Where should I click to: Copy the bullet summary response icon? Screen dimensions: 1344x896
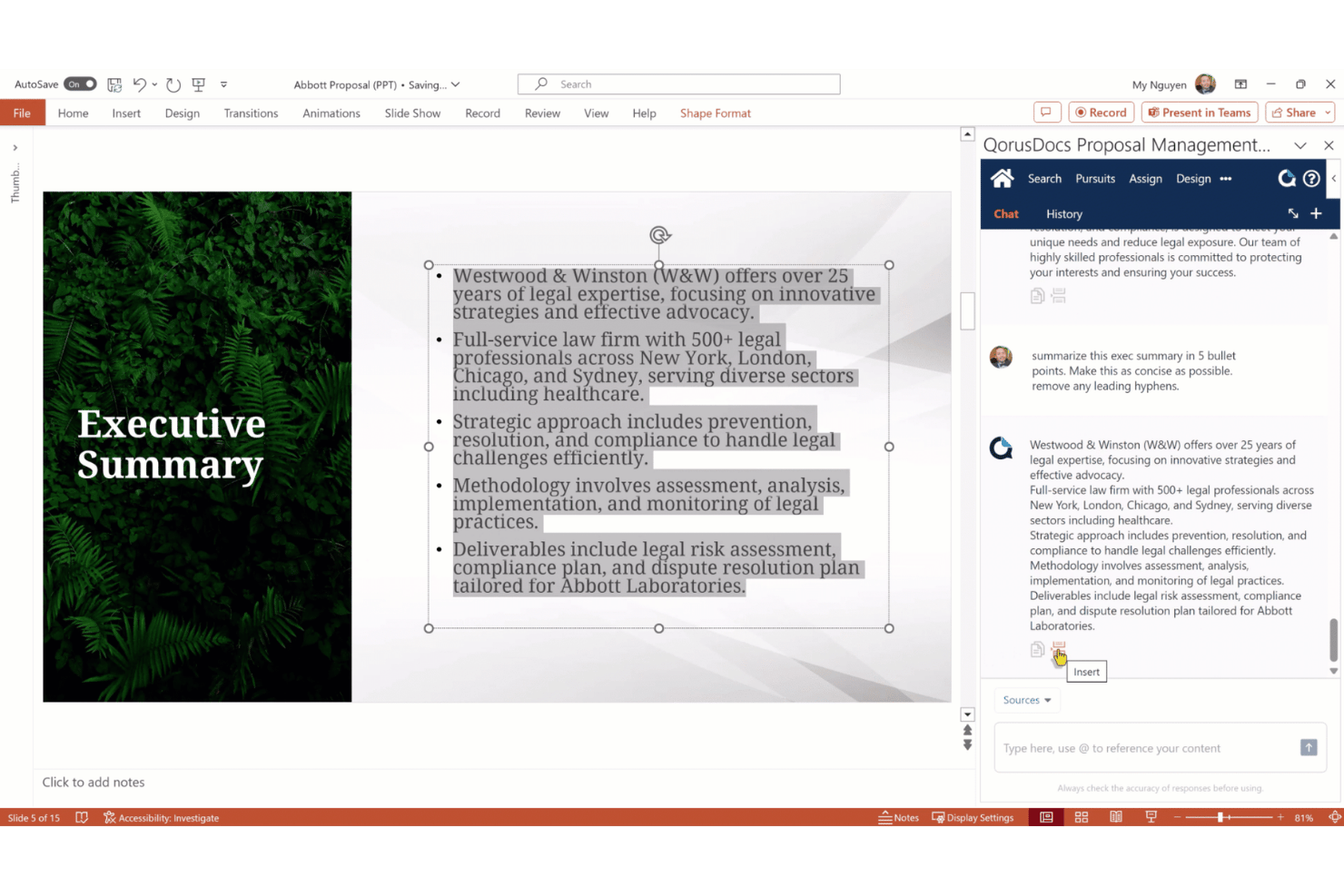click(x=1037, y=649)
